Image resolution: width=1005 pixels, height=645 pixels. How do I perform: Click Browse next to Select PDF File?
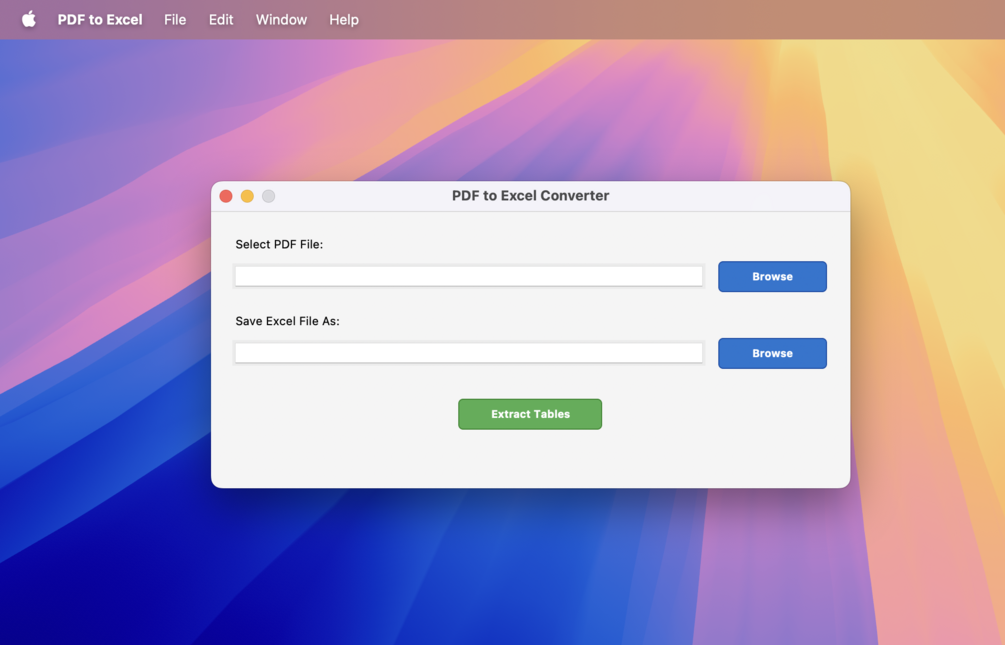pos(772,276)
